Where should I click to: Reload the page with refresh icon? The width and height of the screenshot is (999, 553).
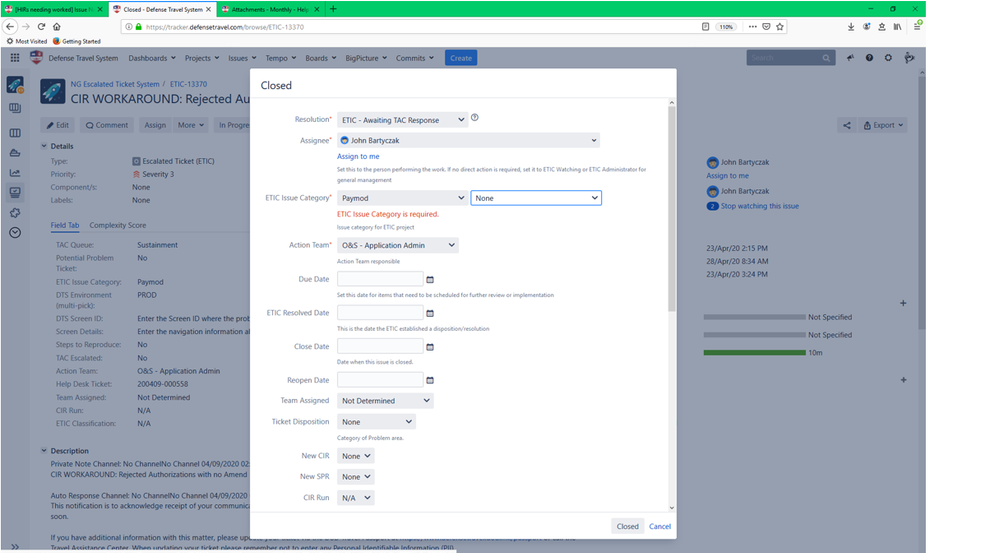[41, 27]
